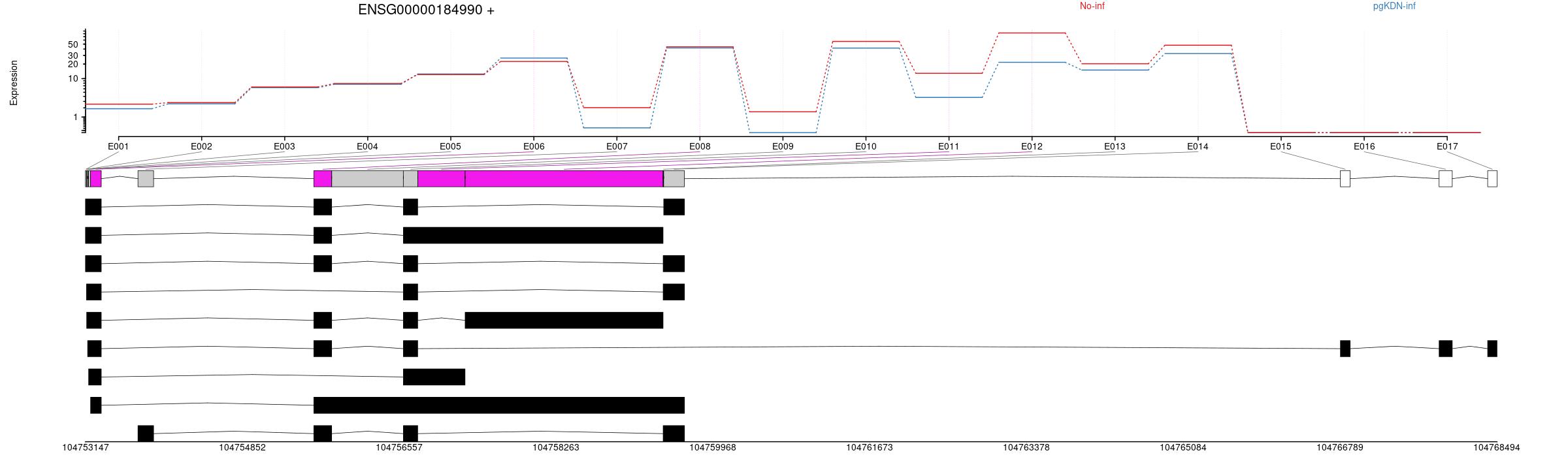Click exon label E008
The width and height of the screenshot is (1568, 457).
[700, 146]
